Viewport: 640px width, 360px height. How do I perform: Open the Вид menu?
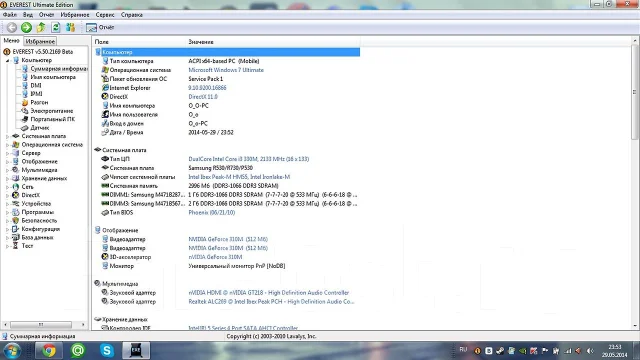[28, 15]
